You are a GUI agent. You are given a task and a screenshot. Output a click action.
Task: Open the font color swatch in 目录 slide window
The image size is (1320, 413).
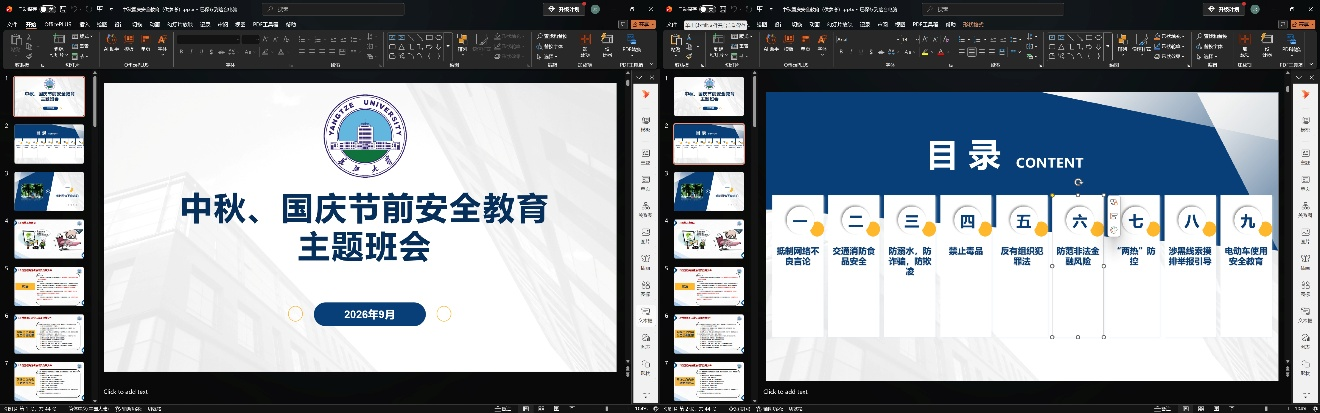pyautogui.click(x=940, y=51)
